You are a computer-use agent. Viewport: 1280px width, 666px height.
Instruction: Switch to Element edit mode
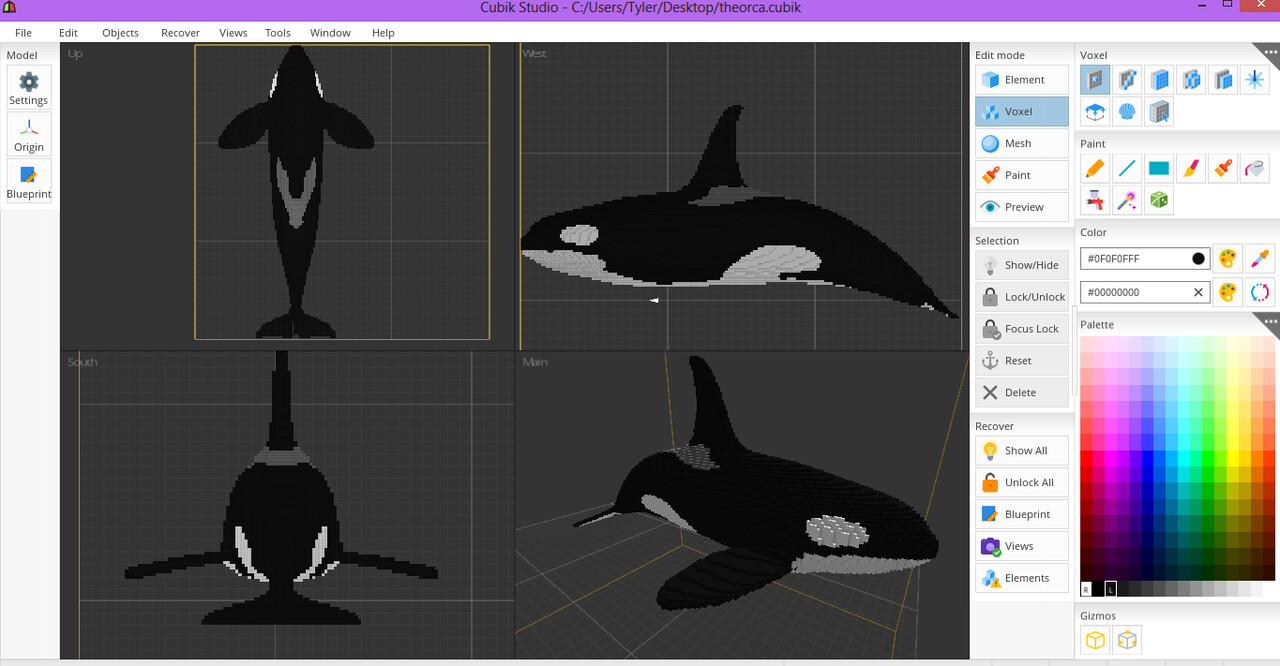coord(1022,80)
